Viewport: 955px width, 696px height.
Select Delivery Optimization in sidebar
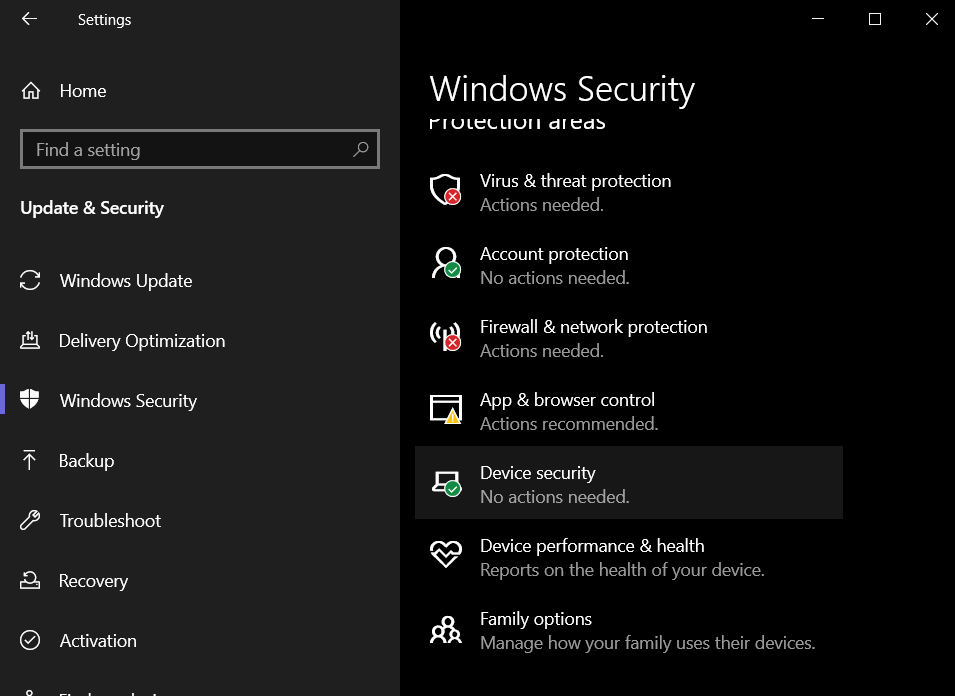tap(141, 341)
